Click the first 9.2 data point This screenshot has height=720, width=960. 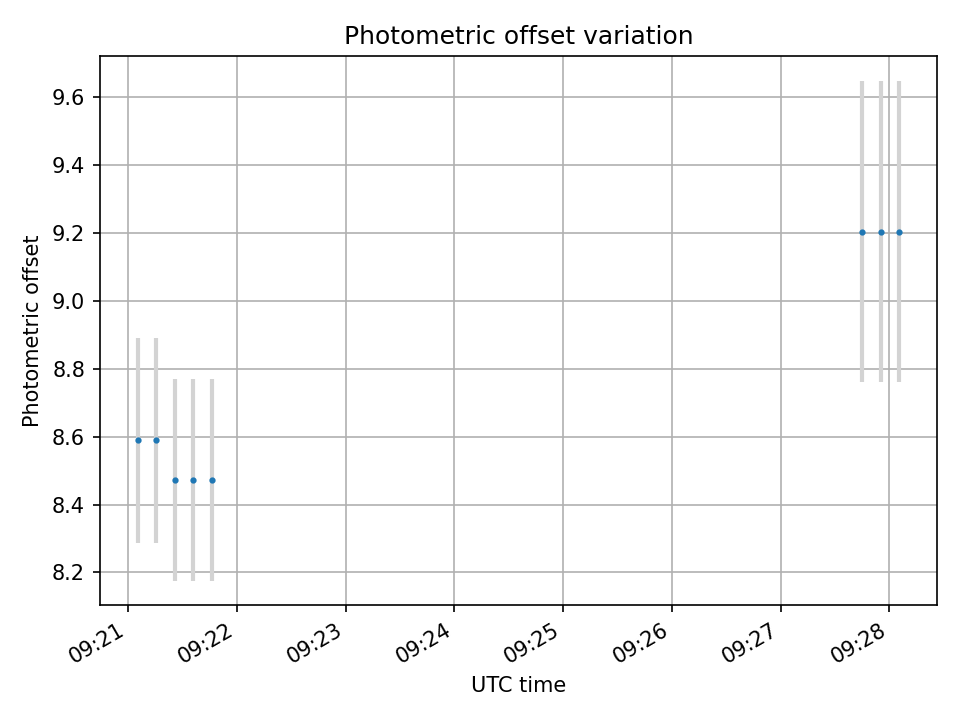[863, 233]
